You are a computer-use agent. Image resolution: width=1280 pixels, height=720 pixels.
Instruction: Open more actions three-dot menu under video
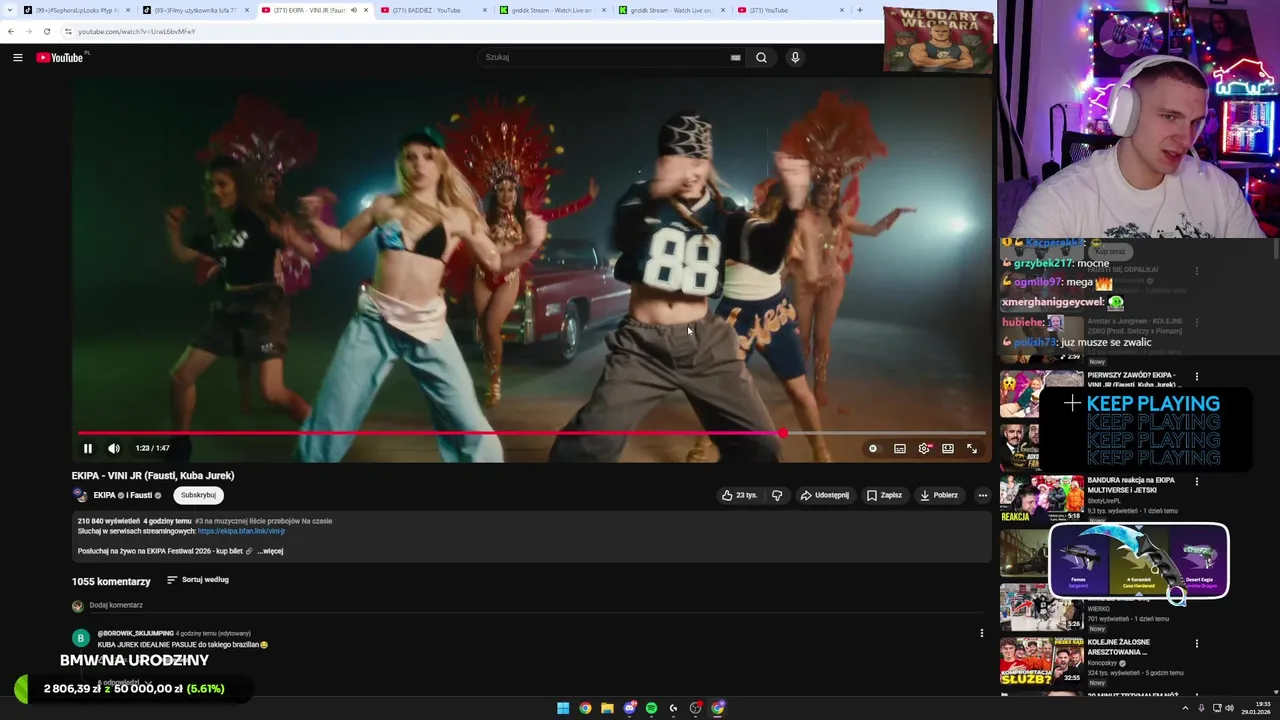(983, 495)
